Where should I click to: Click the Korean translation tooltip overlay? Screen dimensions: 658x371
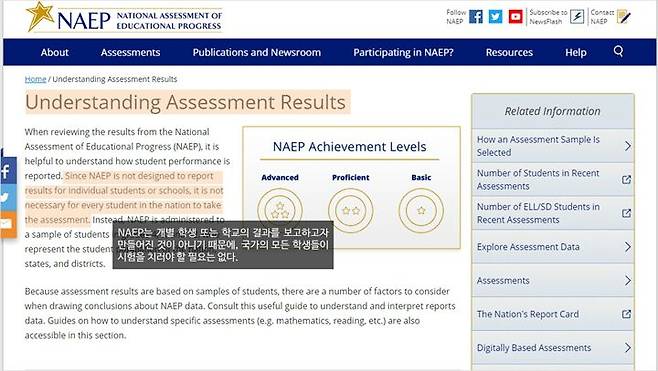223,245
